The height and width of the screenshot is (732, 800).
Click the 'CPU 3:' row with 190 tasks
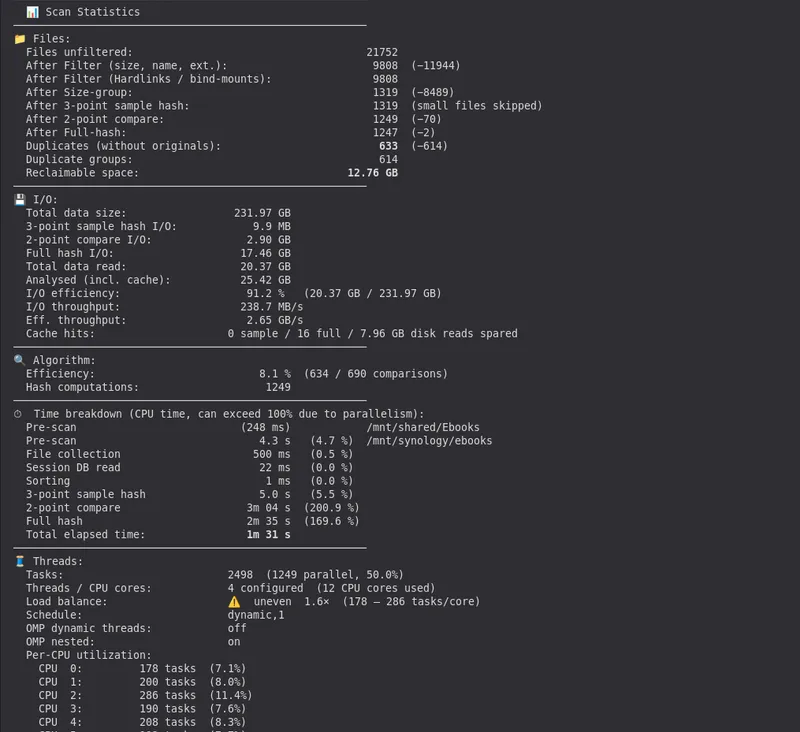pyautogui.click(x=142, y=709)
